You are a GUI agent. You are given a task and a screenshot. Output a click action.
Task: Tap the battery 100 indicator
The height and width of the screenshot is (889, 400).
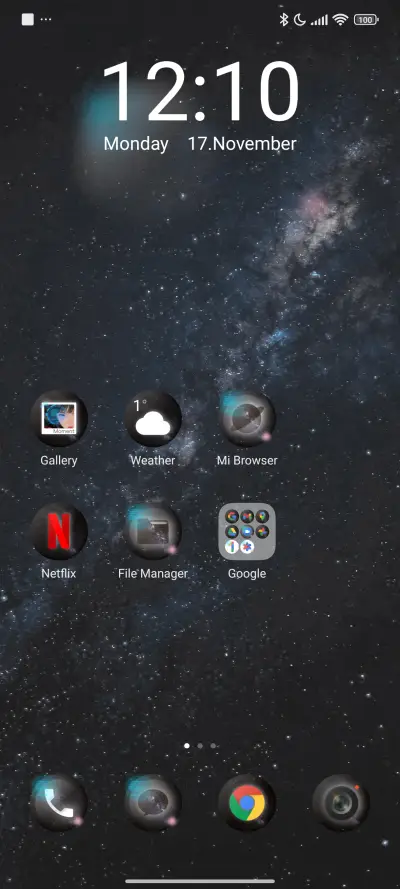point(366,20)
